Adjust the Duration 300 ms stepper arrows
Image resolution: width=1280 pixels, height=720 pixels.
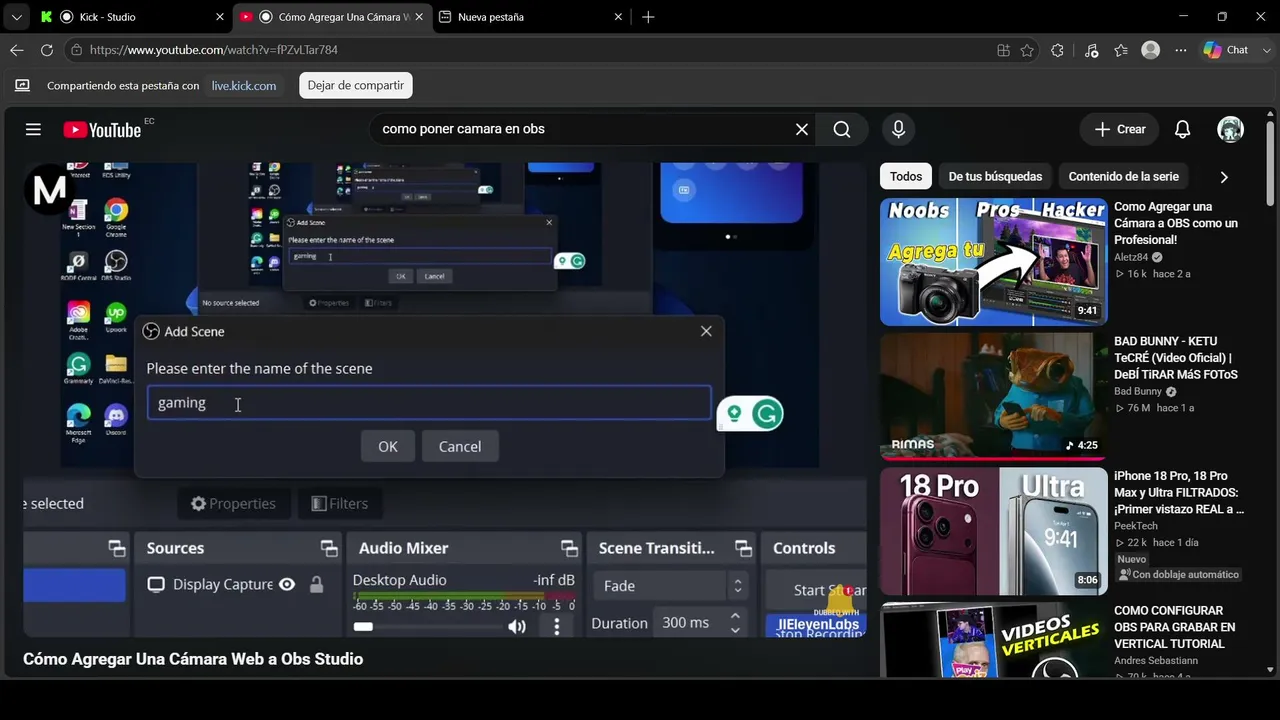pos(735,622)
